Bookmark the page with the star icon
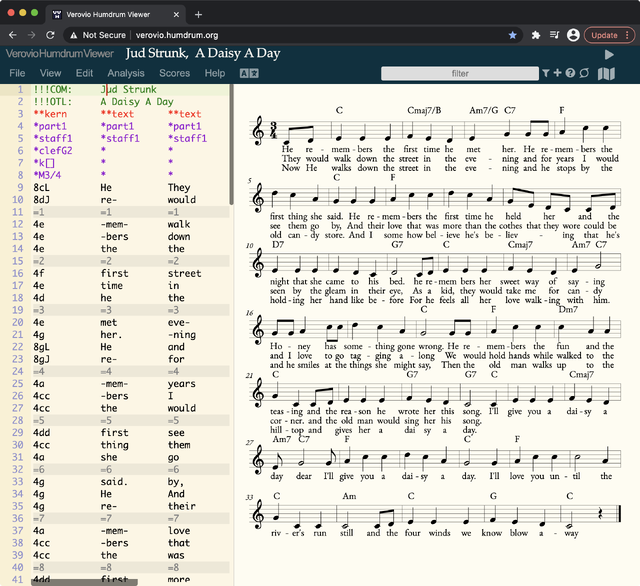Image resolution: width=640 pixels, height=586 pixels. point(513,34)
